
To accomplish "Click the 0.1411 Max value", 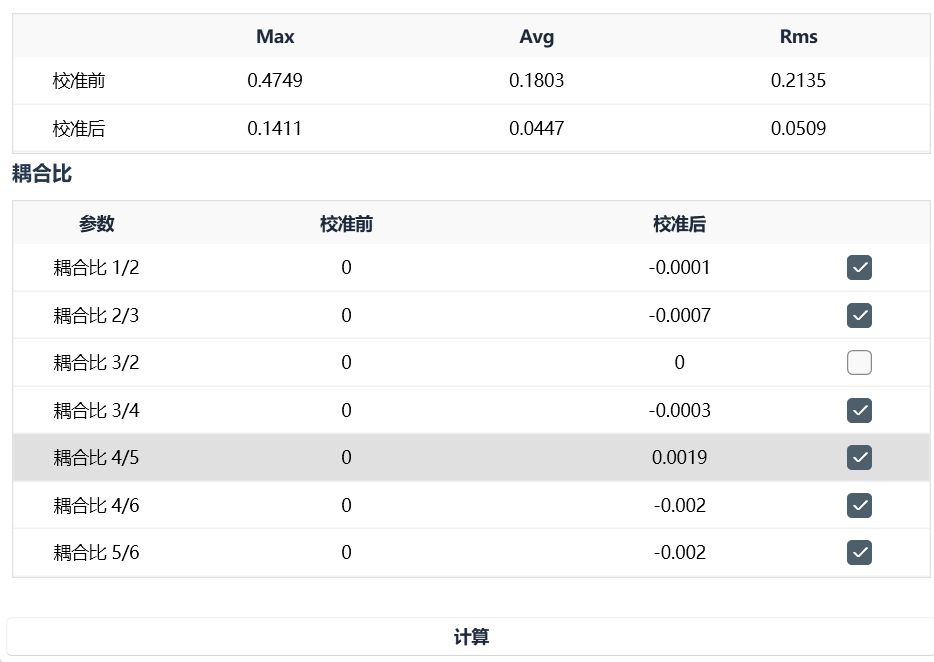I will 275,128.
